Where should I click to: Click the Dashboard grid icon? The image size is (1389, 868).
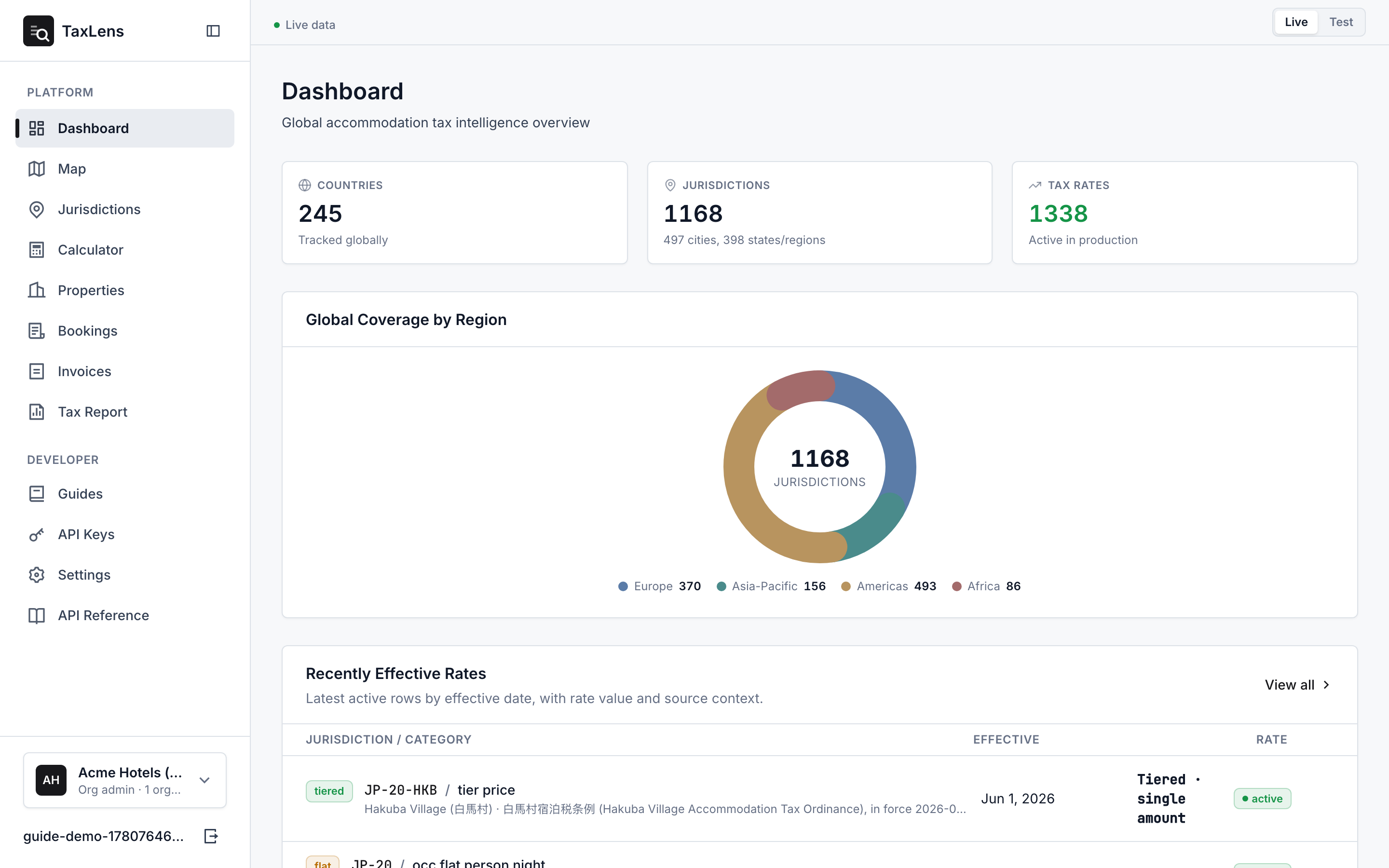(37, 128)
